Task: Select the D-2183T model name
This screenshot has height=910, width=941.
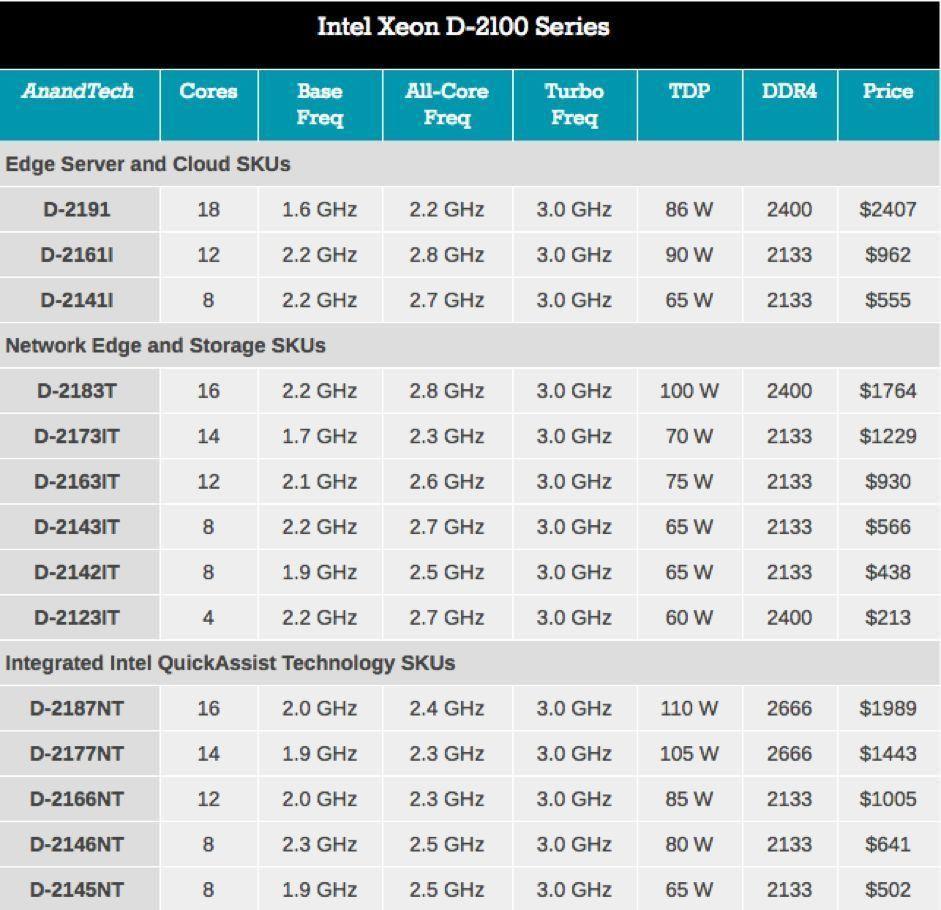Action: 77,391
